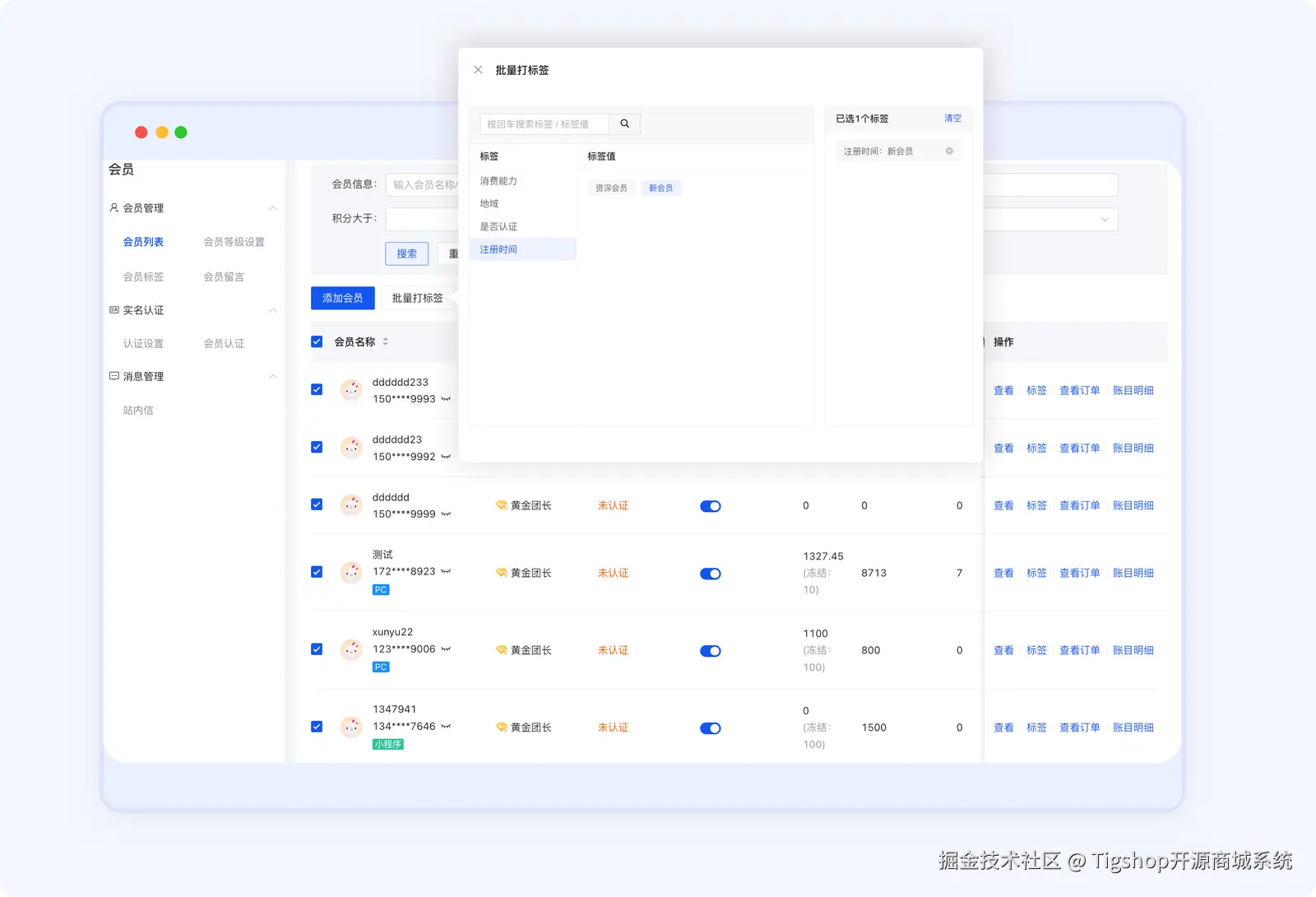Open 站内信 in sidebar
Screen dimensions: 1316x897
(138, 410)
